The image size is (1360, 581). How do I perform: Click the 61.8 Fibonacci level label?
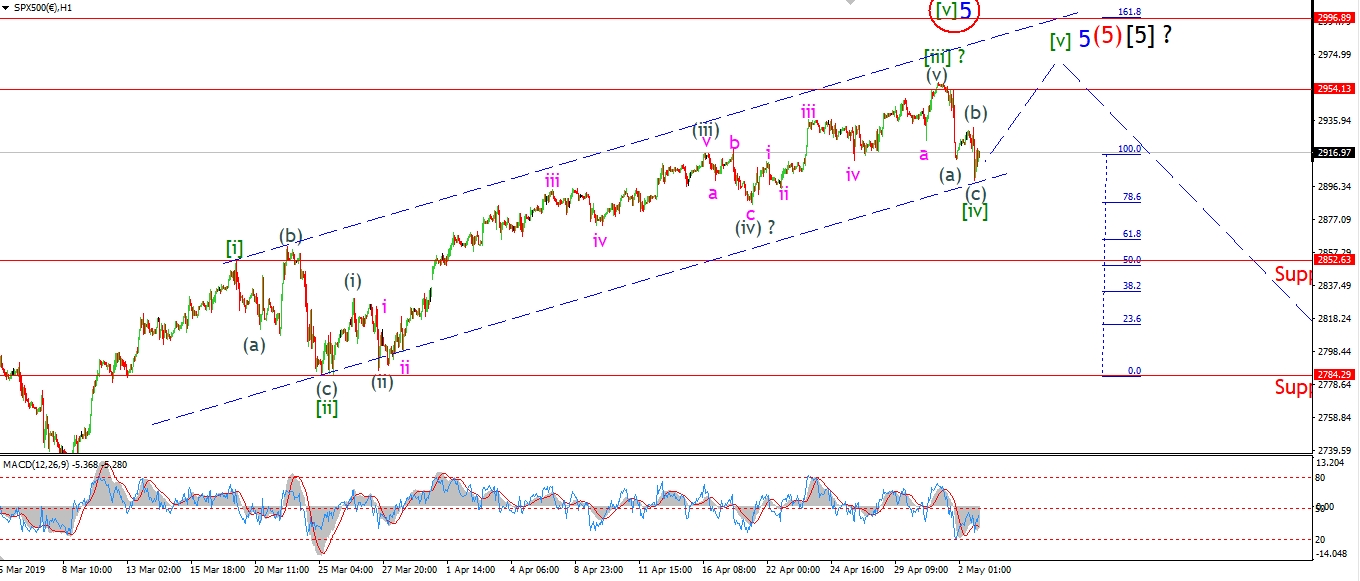coord(1132,233)
